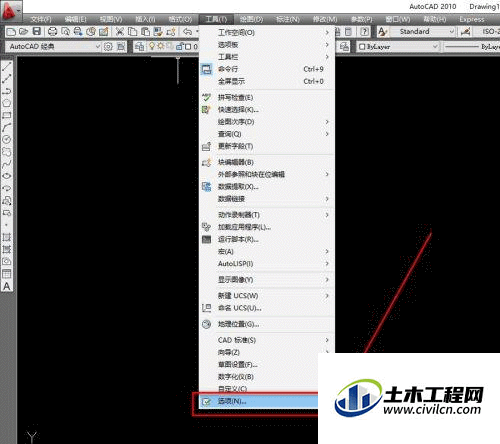Choose 快速选择(K)... quick select entry
Viewport: 500px width, 444px height.
click(267, 109)
